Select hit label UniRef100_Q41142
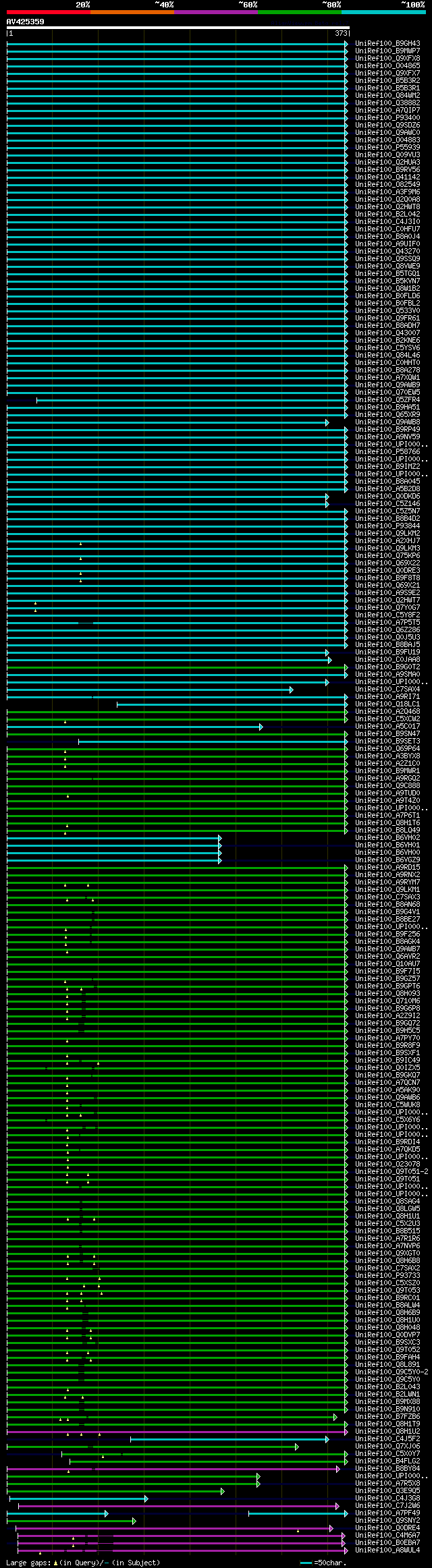 pos(387,177)
